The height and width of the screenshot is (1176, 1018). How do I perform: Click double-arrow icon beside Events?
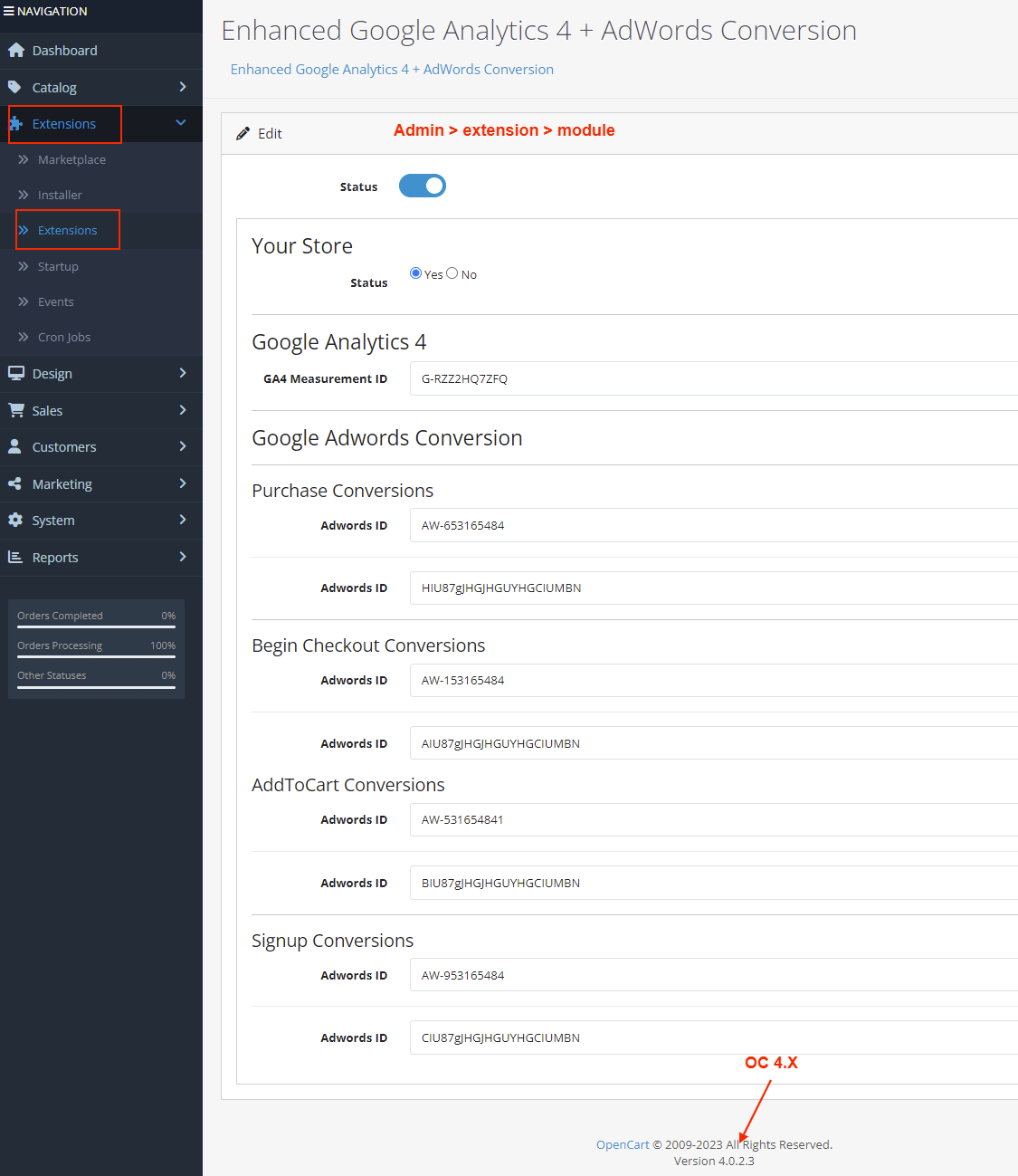(24, 301)
